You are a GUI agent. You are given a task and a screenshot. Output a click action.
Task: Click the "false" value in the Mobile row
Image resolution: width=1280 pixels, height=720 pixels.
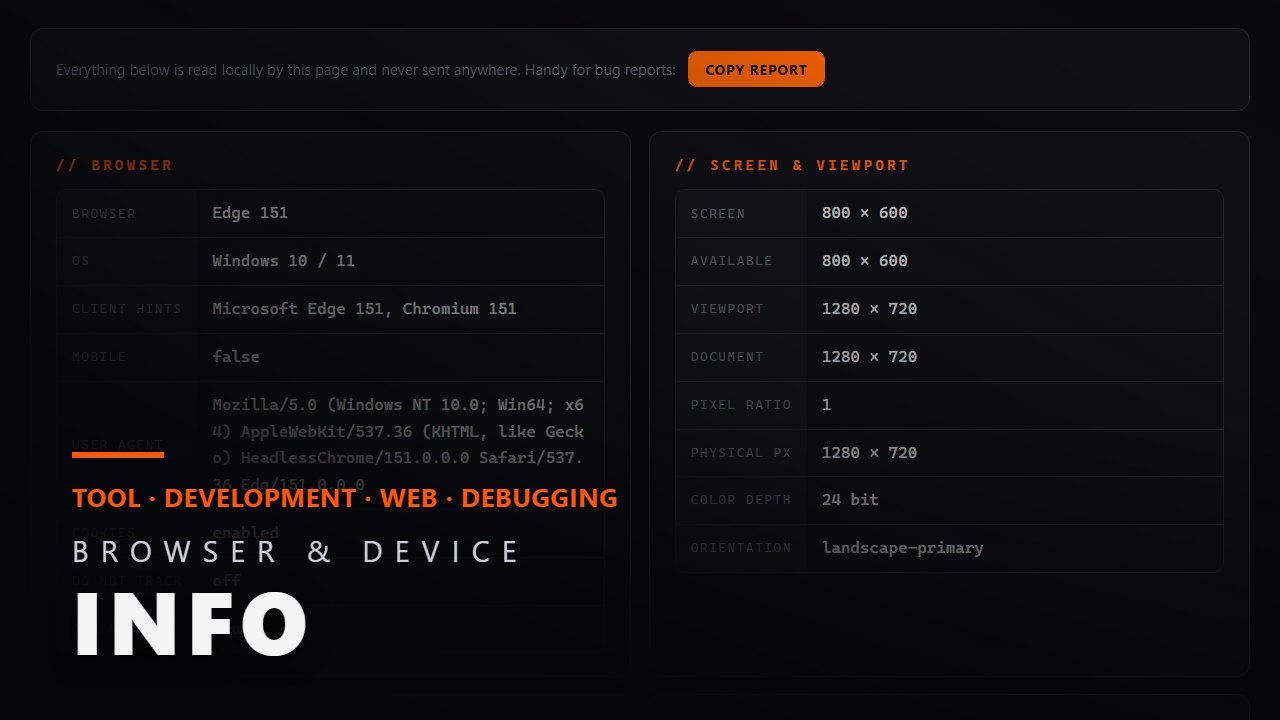pos(236,357)
